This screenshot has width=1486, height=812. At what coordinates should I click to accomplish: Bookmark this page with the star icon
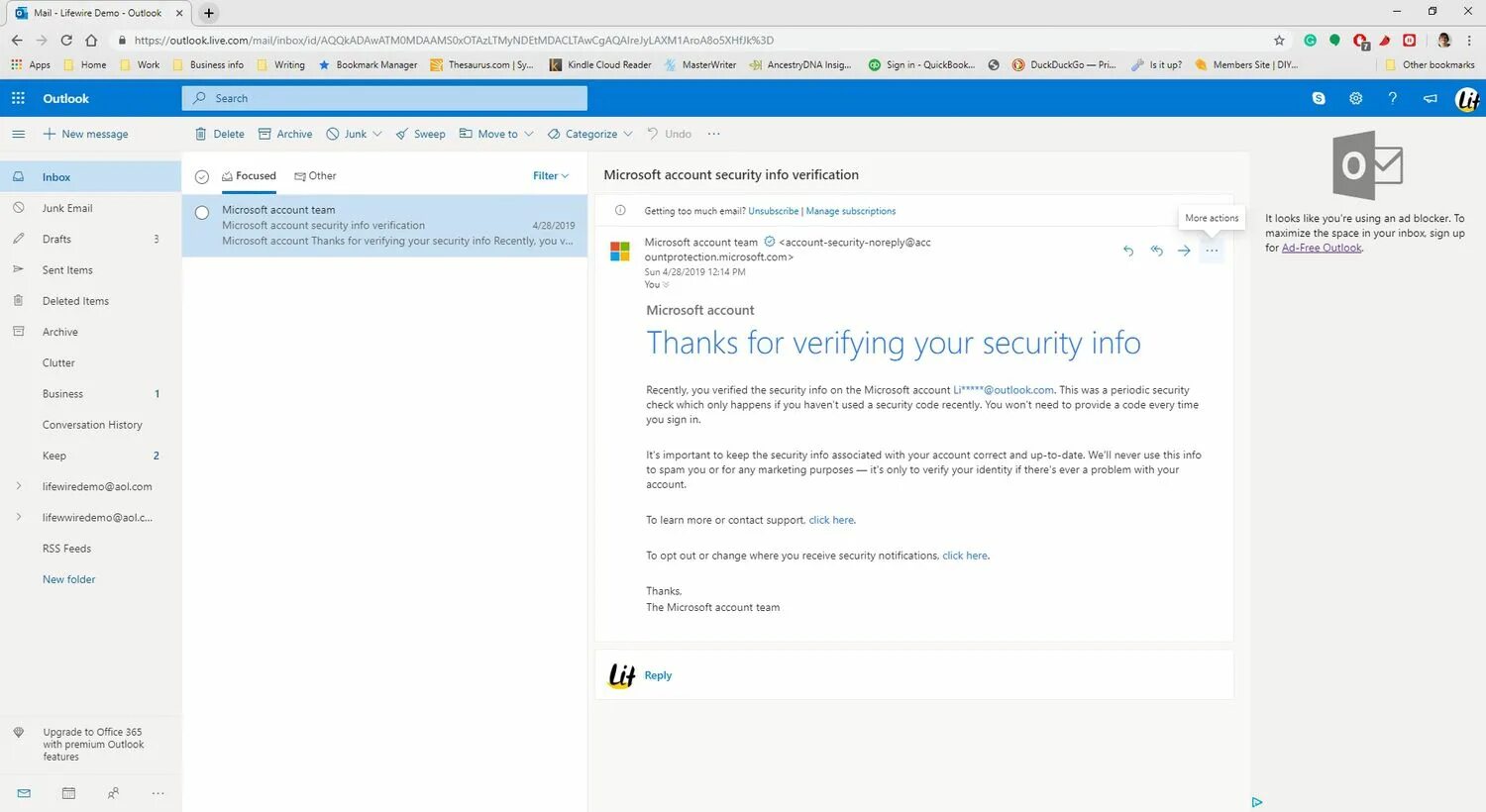tap(1279, 40)
